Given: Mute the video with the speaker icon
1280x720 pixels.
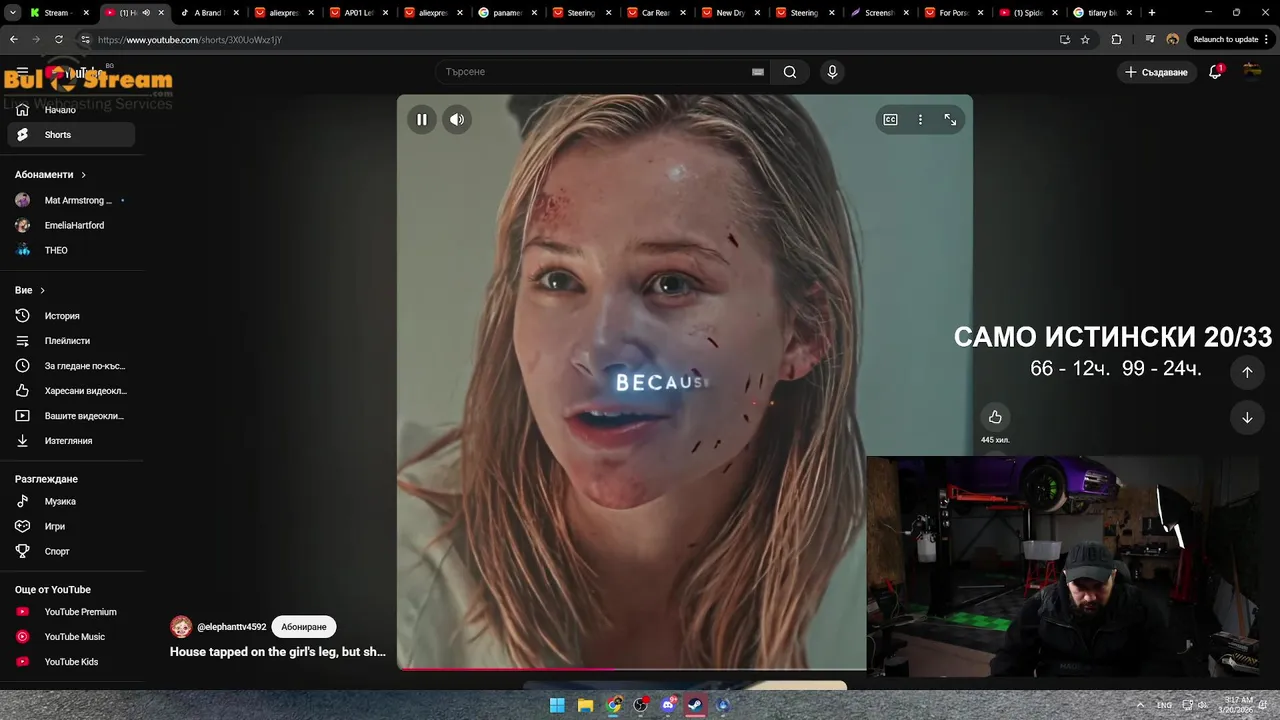Looking at the screenshot, I should tap(457, 120).
